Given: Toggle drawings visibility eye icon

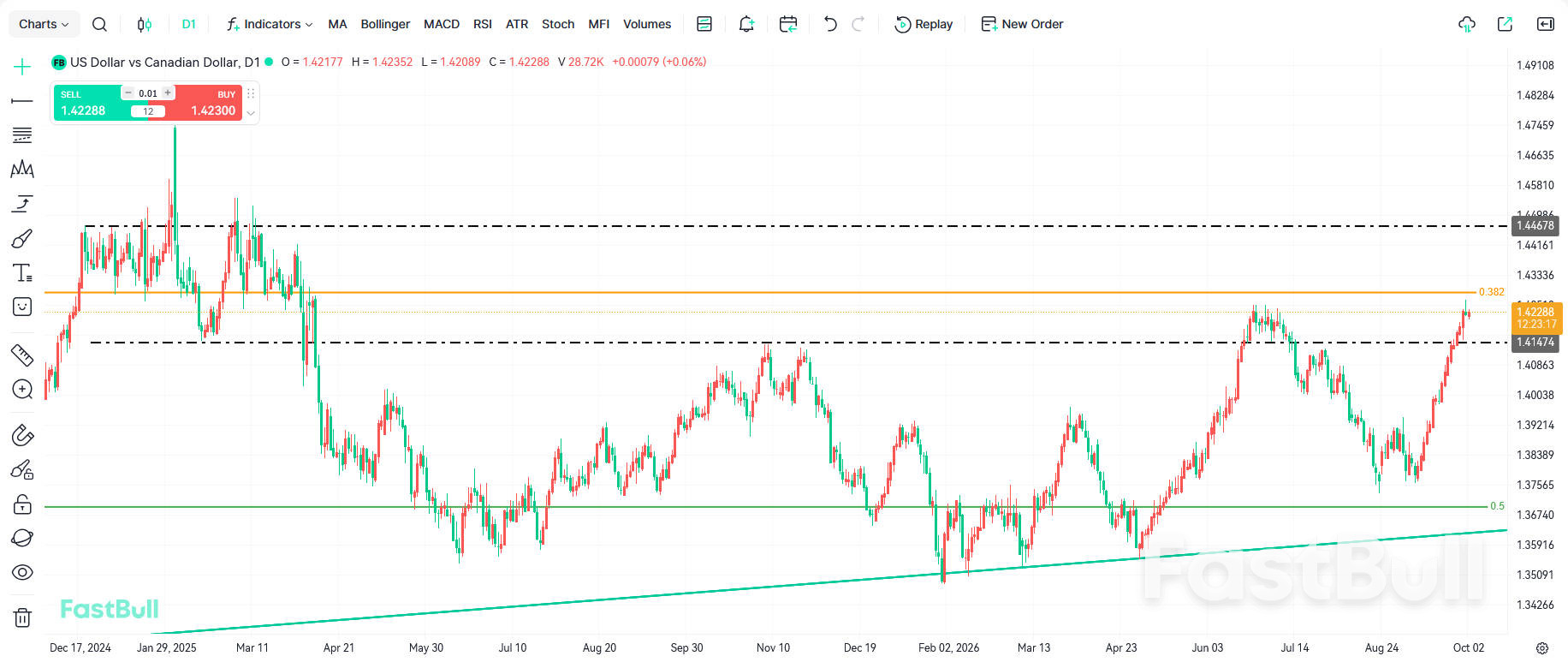Looking at the screenshot, I should [x=22, y=572].
